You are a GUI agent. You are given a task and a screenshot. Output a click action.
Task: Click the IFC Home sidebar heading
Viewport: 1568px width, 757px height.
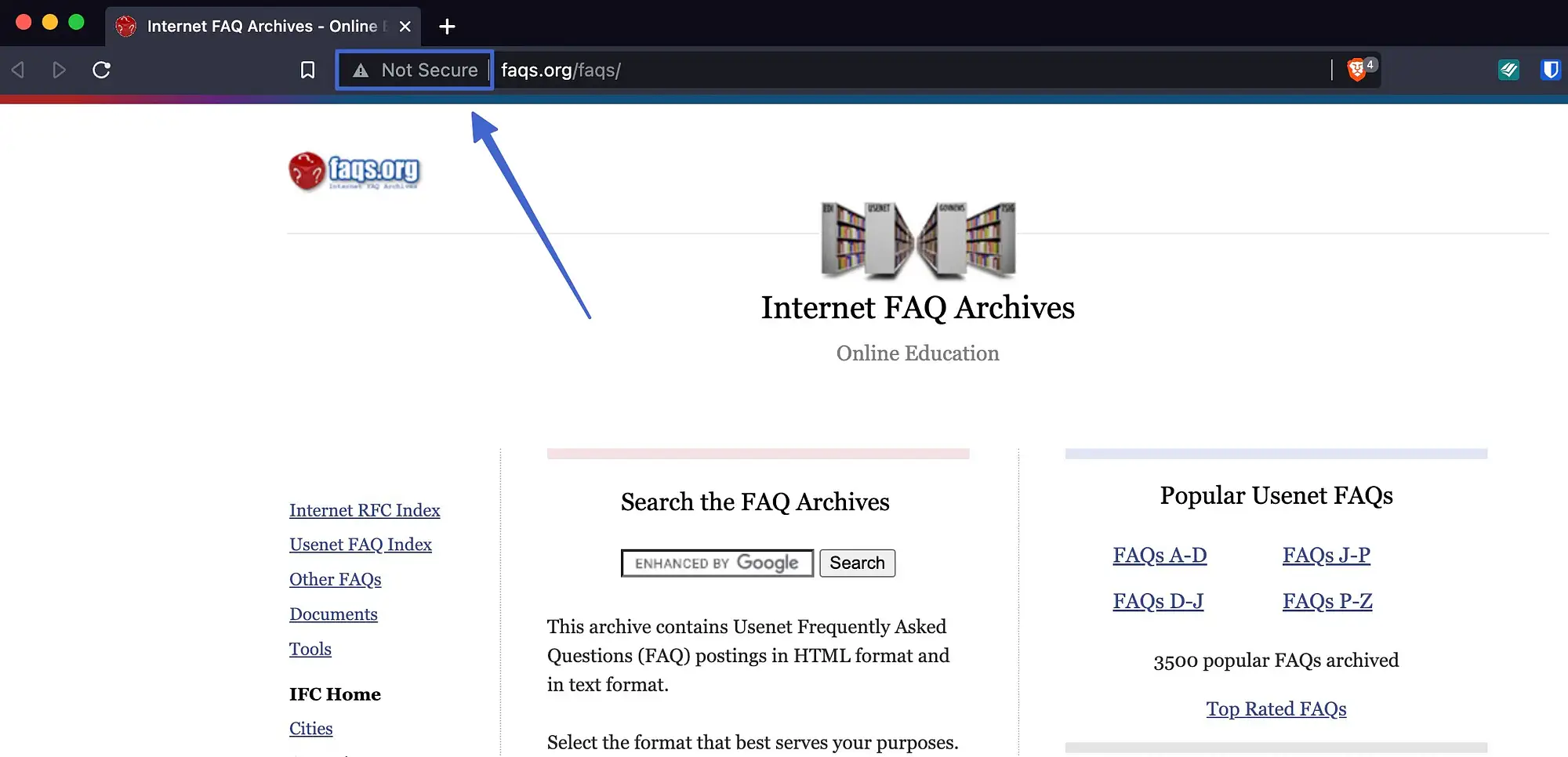(x=335, y=694)
